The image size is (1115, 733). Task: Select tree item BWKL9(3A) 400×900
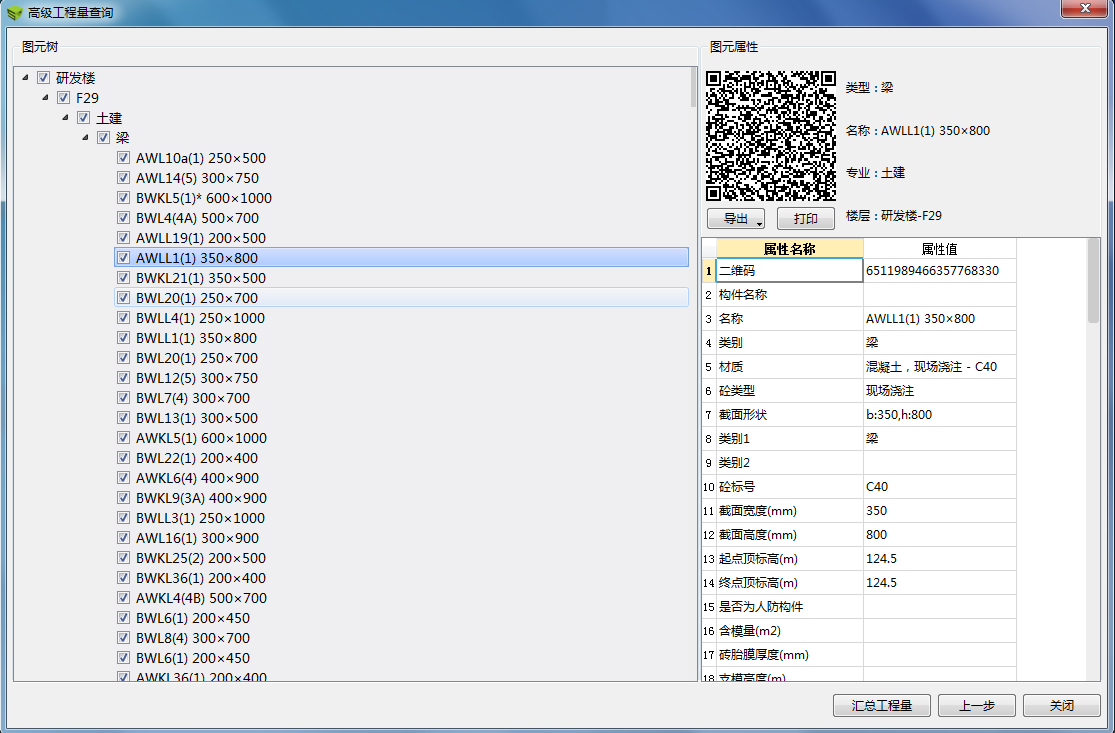coord(201,498)
